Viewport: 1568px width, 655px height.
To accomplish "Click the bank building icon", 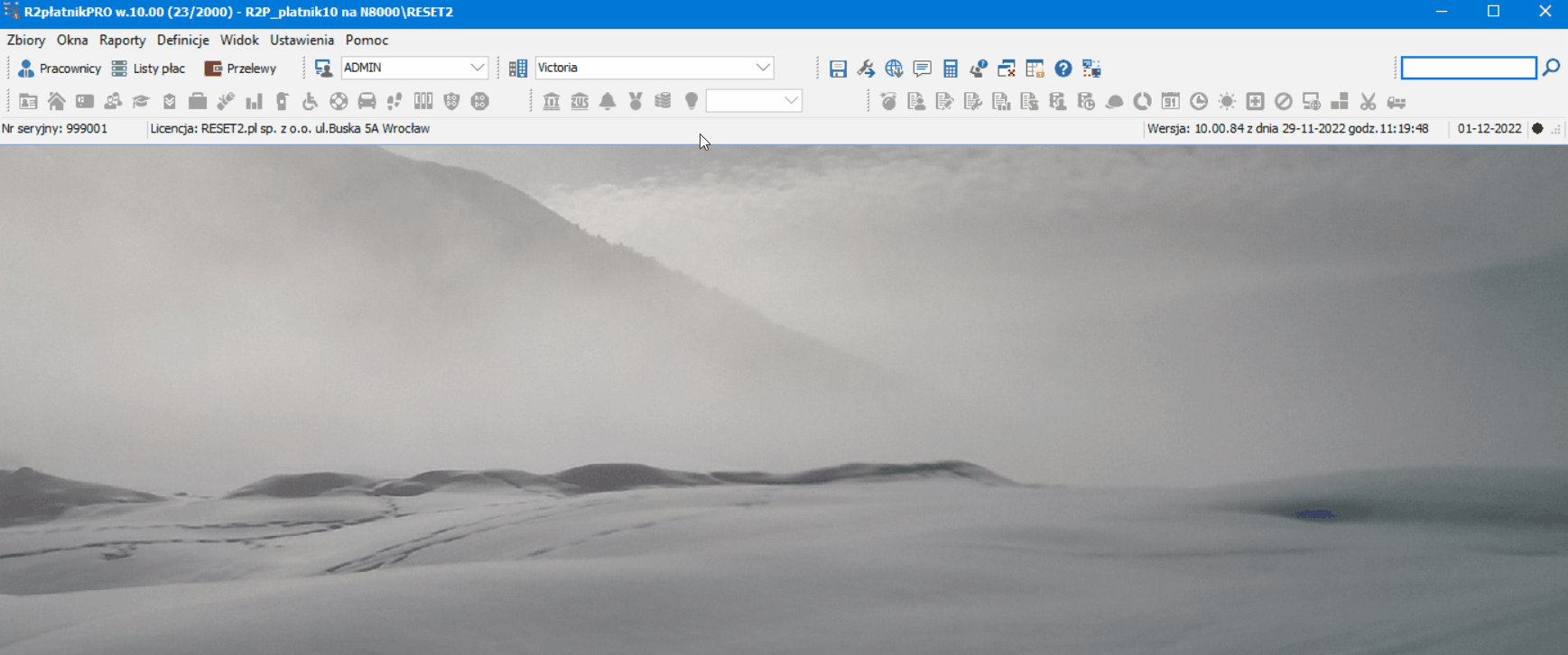I will (x=552, y=101).
